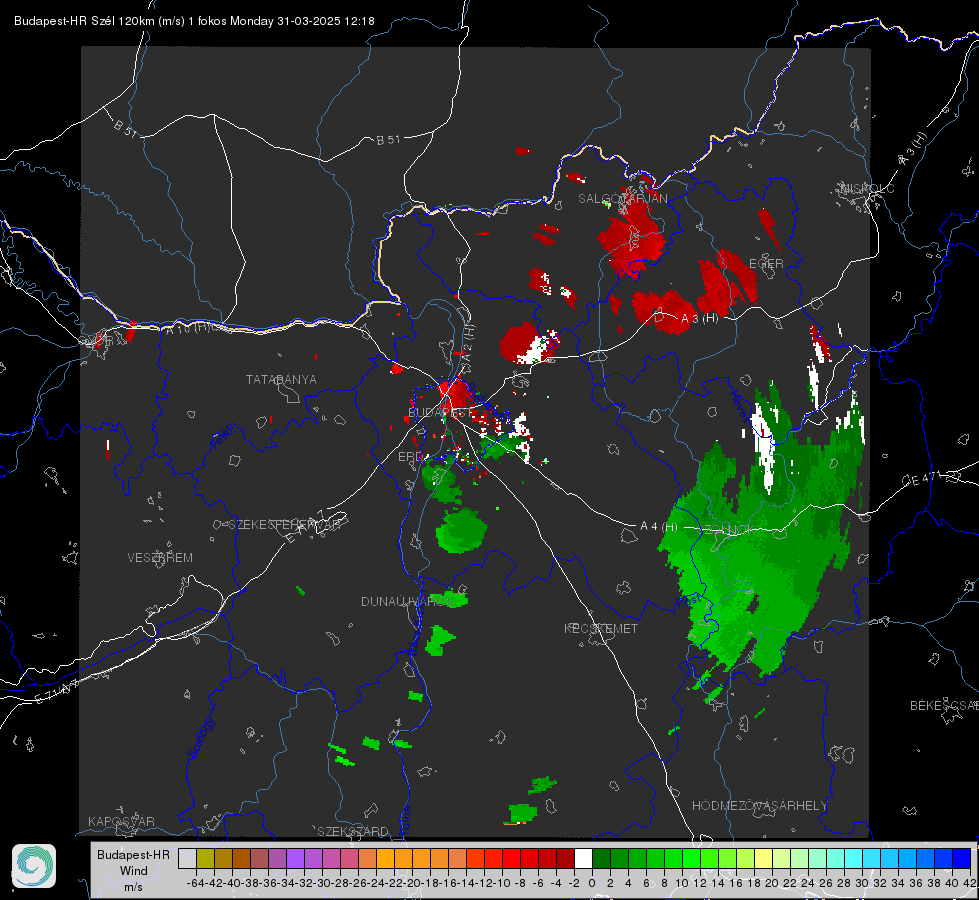Select the KAPOSVÁR city label
This screenshot has width=979, height=900.
point(121,821)
